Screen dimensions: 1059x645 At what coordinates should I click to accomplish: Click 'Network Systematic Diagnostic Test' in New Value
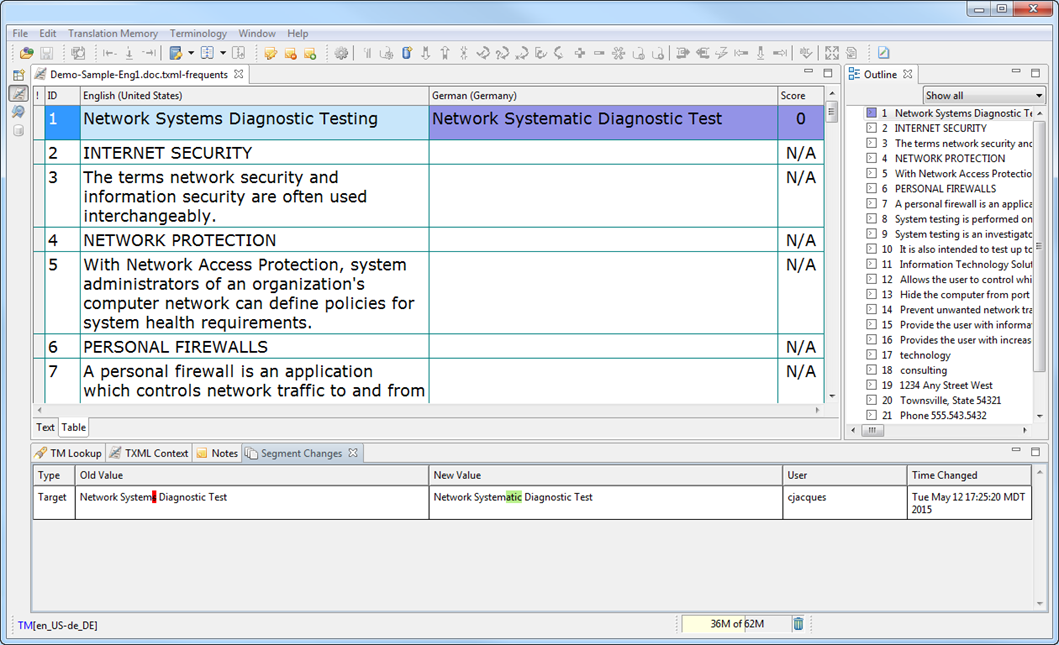[513, 497]
